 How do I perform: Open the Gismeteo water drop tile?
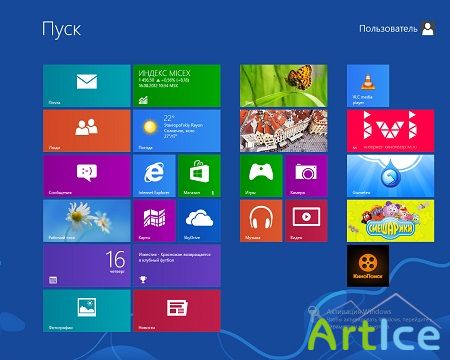[x=391, y=176]
